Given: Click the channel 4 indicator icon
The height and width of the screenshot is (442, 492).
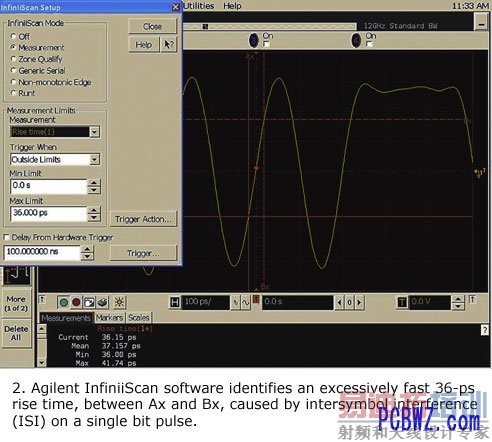Looking at the screenshot, I should (x=356, y=40).
